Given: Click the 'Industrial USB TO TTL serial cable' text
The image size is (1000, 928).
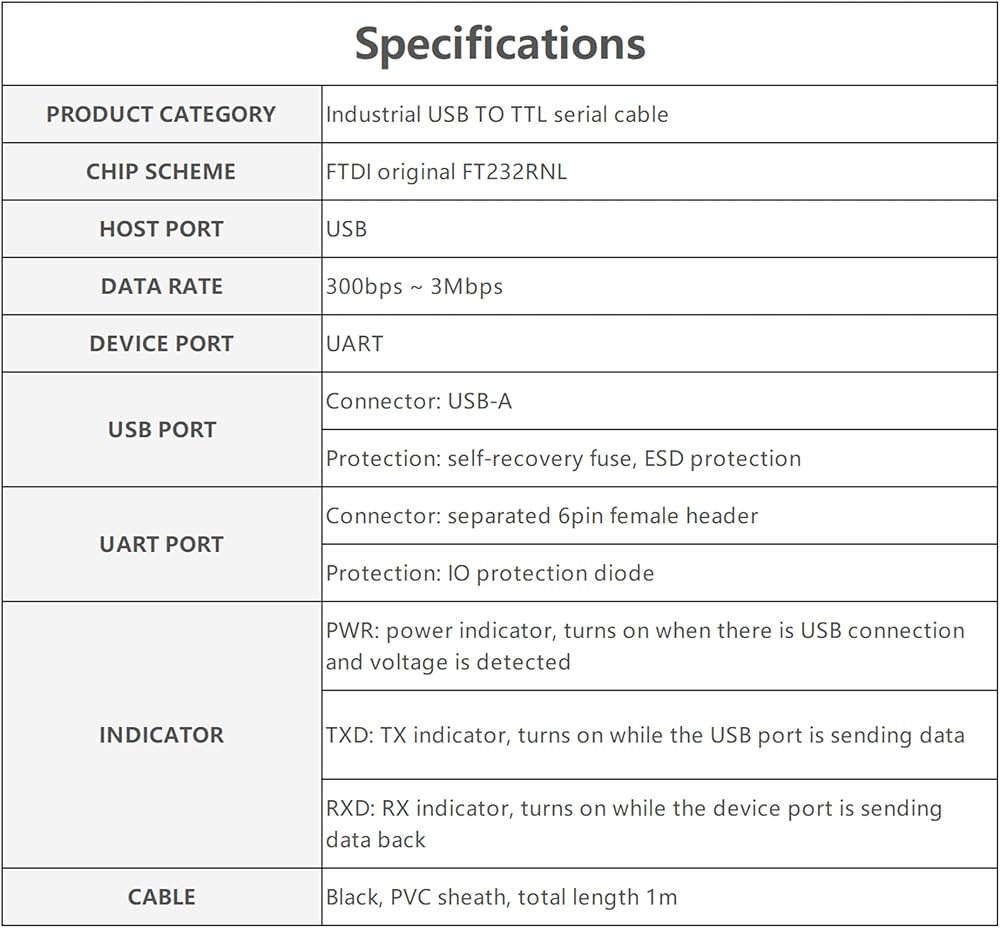Looking at the screenshot, I should pyautogui.click(x=497, y=114).
